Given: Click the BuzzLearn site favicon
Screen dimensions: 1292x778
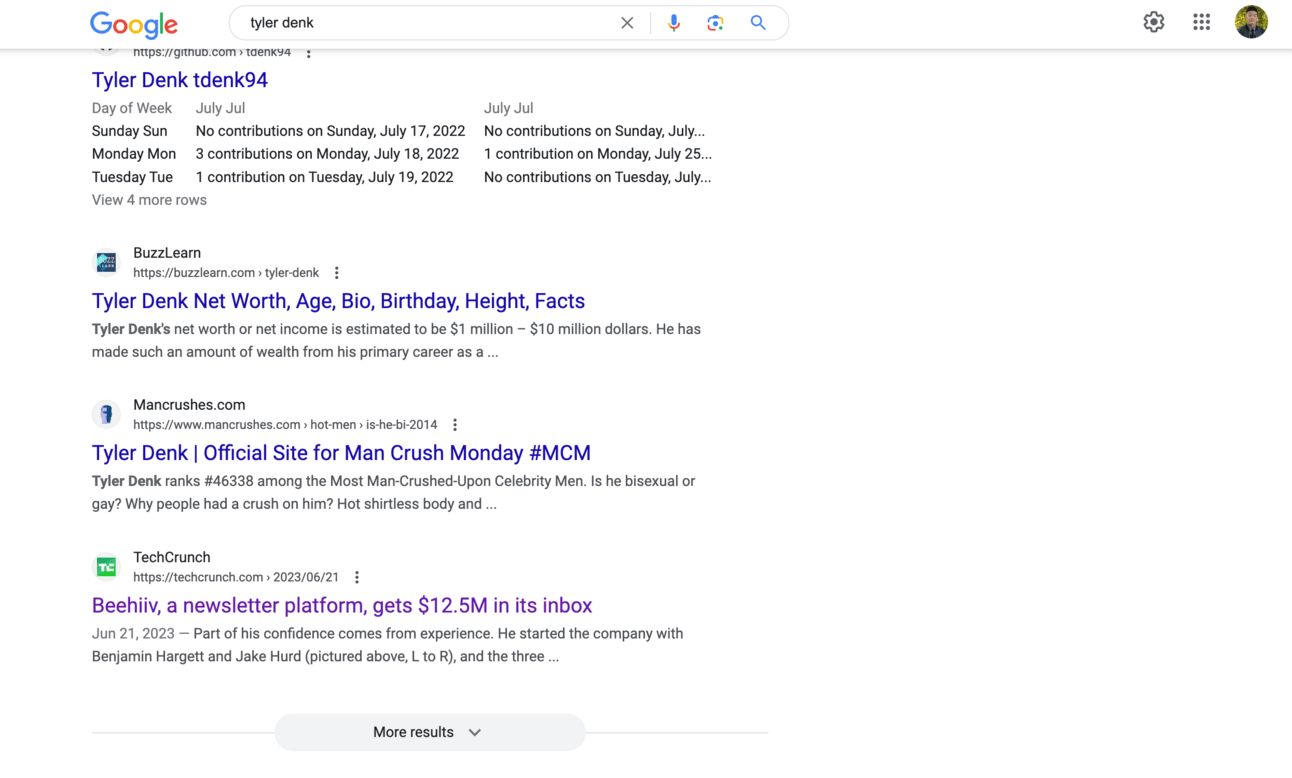Looking at the screenshot, I should (x=106, y=262).
